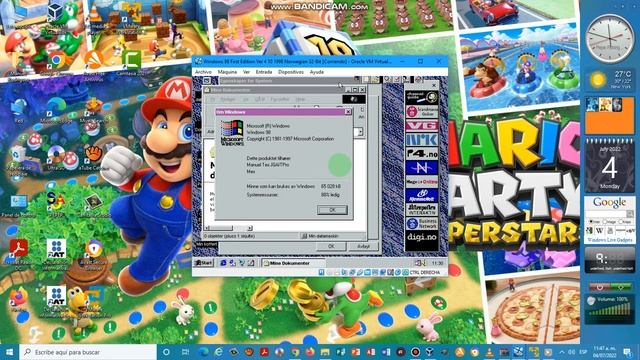
Task: Open the Aftenposten Interaktiv channel
Action: (422, 209)
